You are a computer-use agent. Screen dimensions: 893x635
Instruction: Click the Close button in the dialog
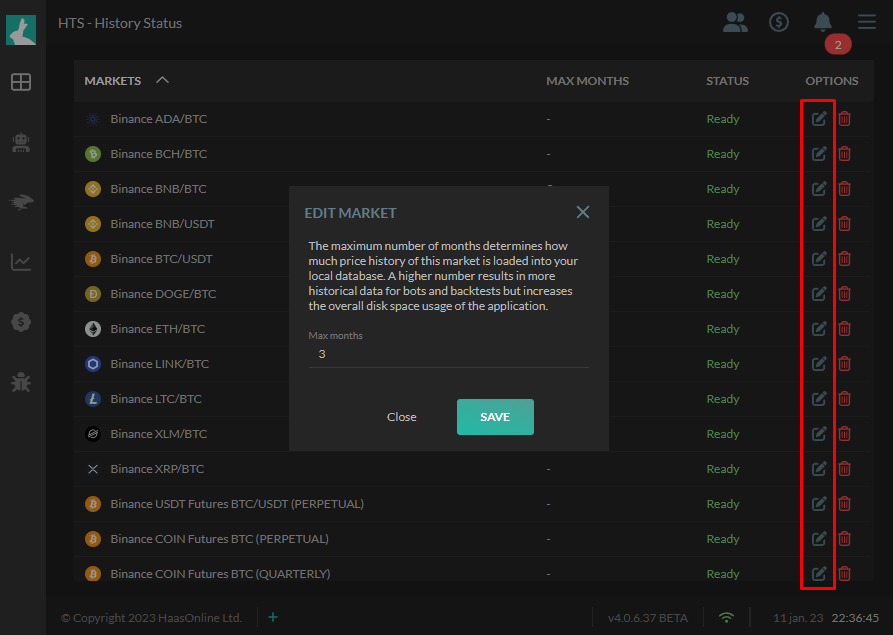[402, 417]
